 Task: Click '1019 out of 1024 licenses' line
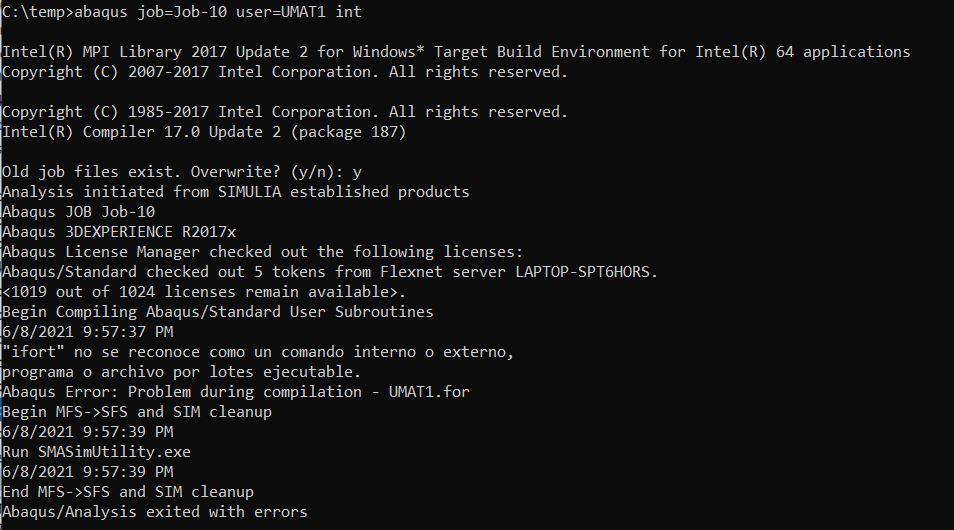coord(204,292)
